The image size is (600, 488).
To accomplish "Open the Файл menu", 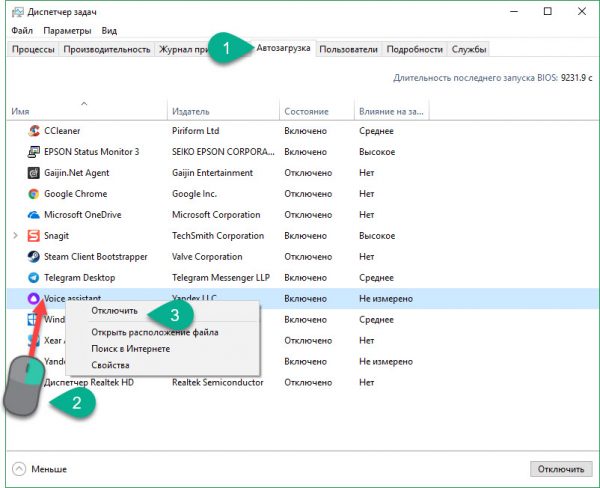I will [x=22, y=31].
